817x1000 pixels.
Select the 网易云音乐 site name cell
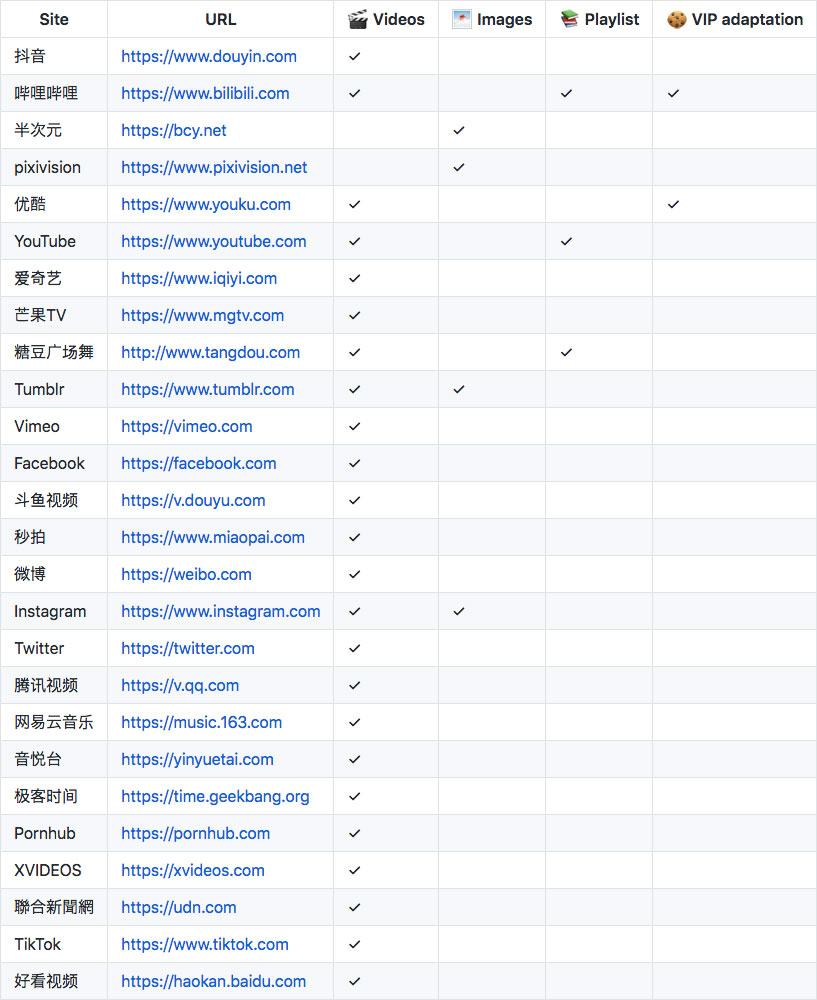pyautogui.click(x=54, y=722)
